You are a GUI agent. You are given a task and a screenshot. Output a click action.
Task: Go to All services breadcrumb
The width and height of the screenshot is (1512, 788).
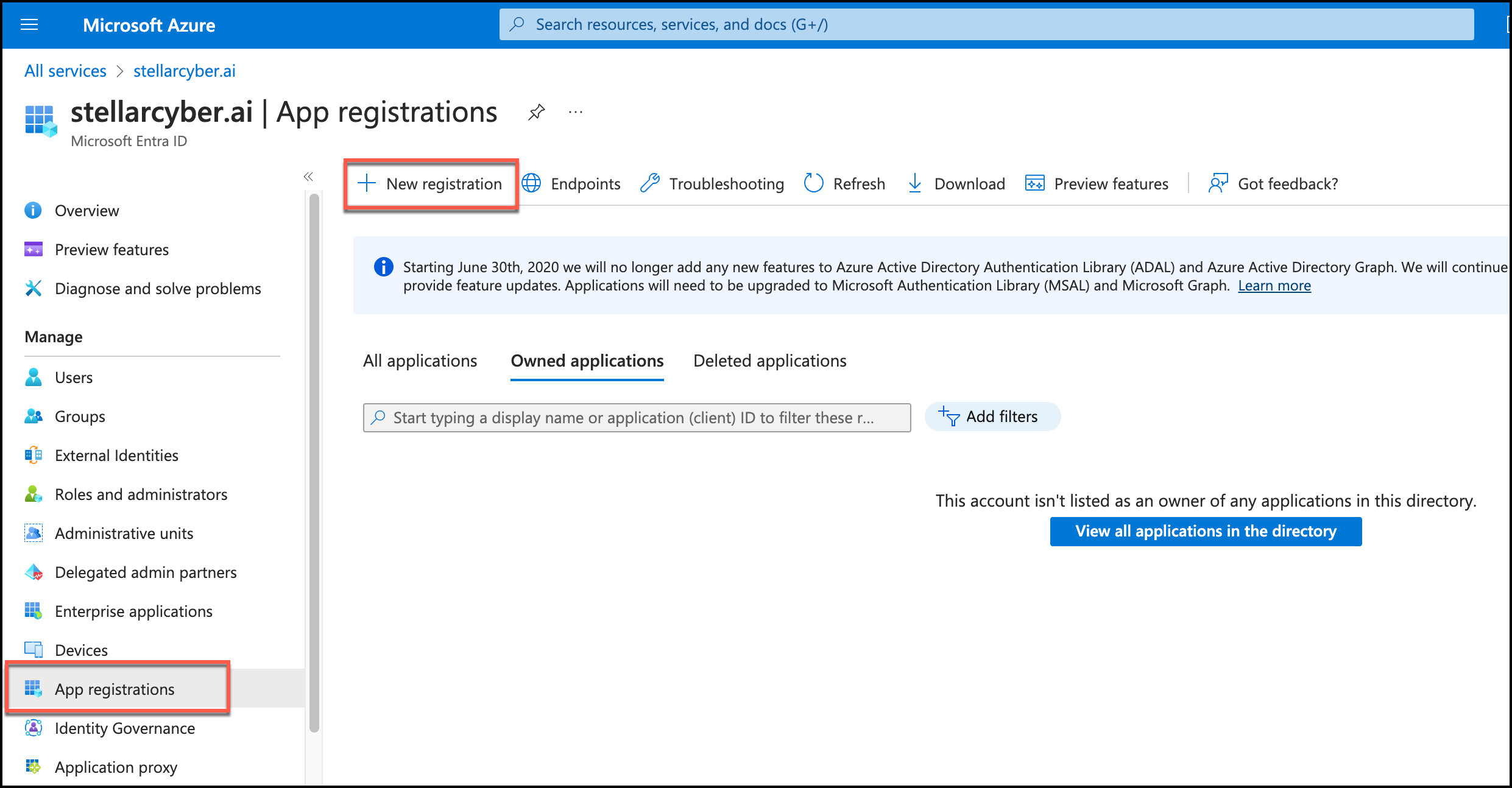pyautogui.click(x=65, y=71)
